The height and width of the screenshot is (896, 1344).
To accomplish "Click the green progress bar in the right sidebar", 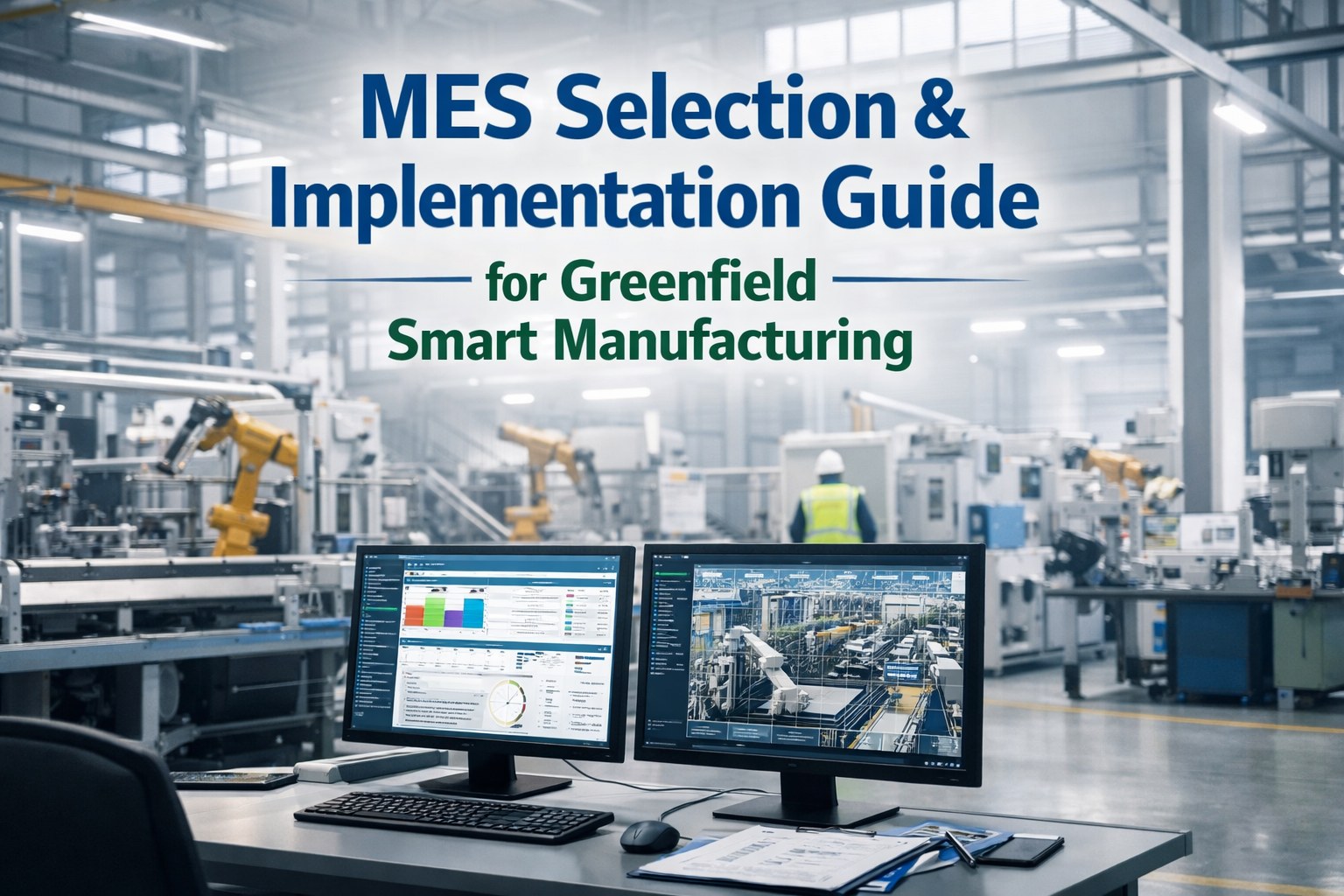I will 672,573.
